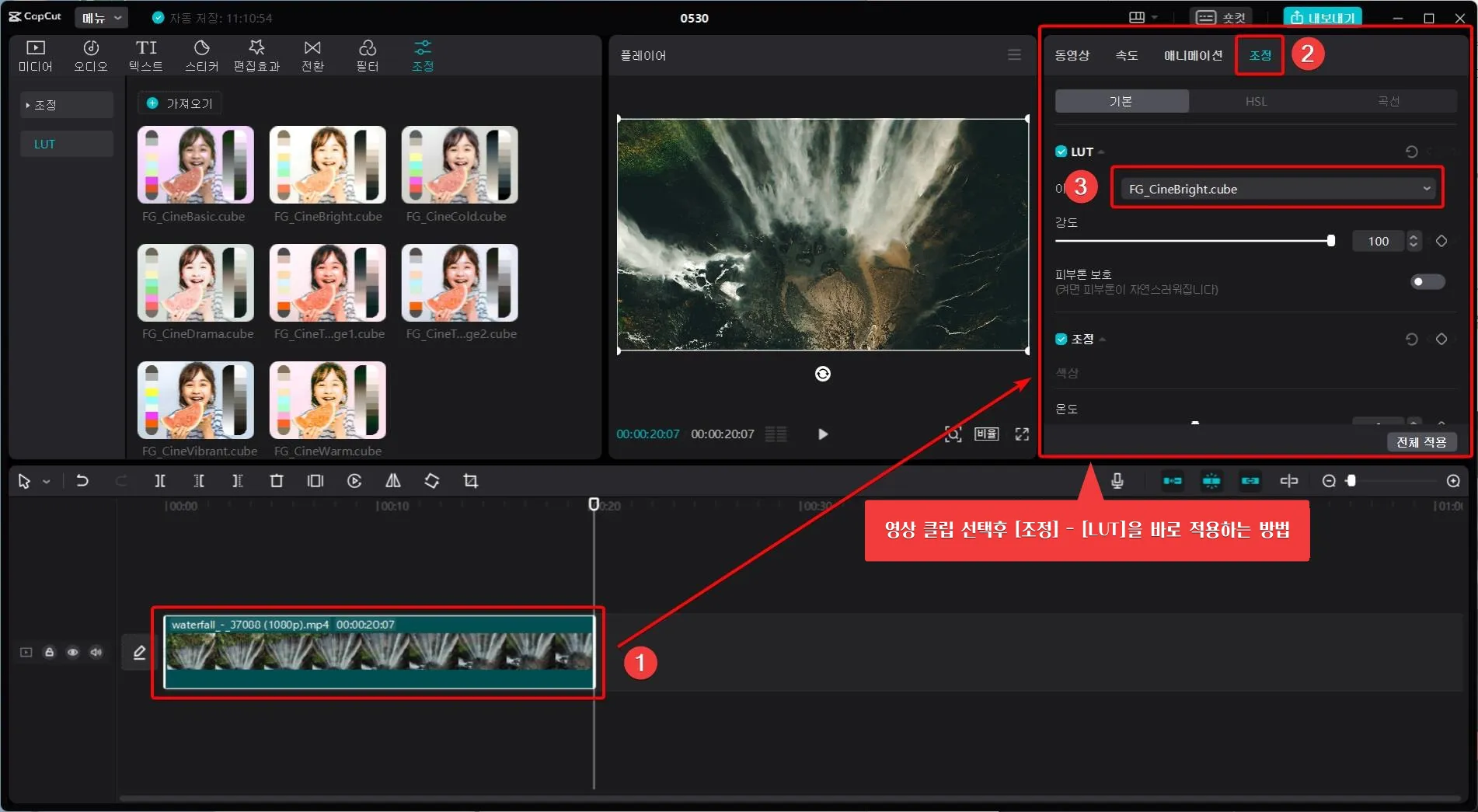The width and height of the screenshot is (1478, 812).
Task: Click the delete (trash) icon in timeline toolbar
Action: tap(277, 481)
